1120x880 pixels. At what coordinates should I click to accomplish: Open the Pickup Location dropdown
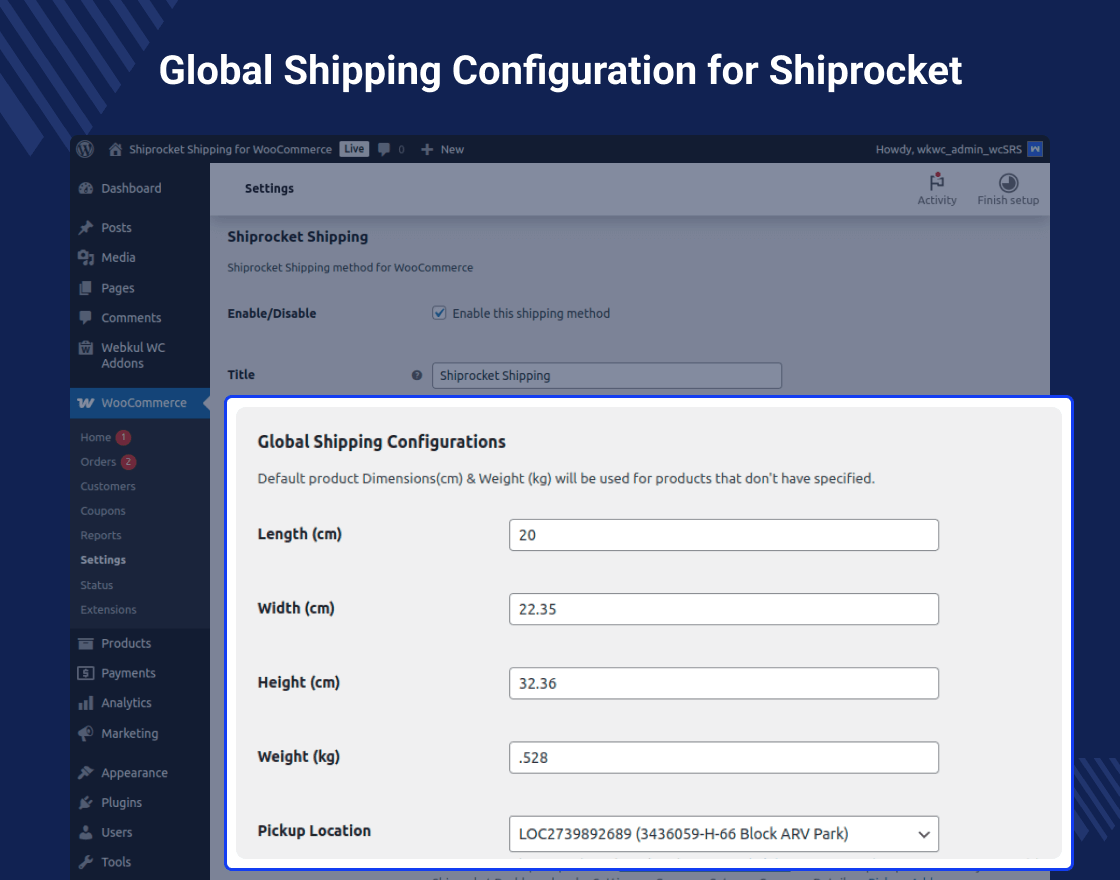tap(723, 834)
